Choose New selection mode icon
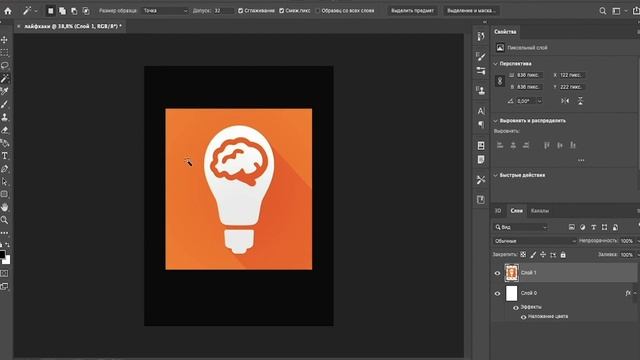 pos(51,11)
